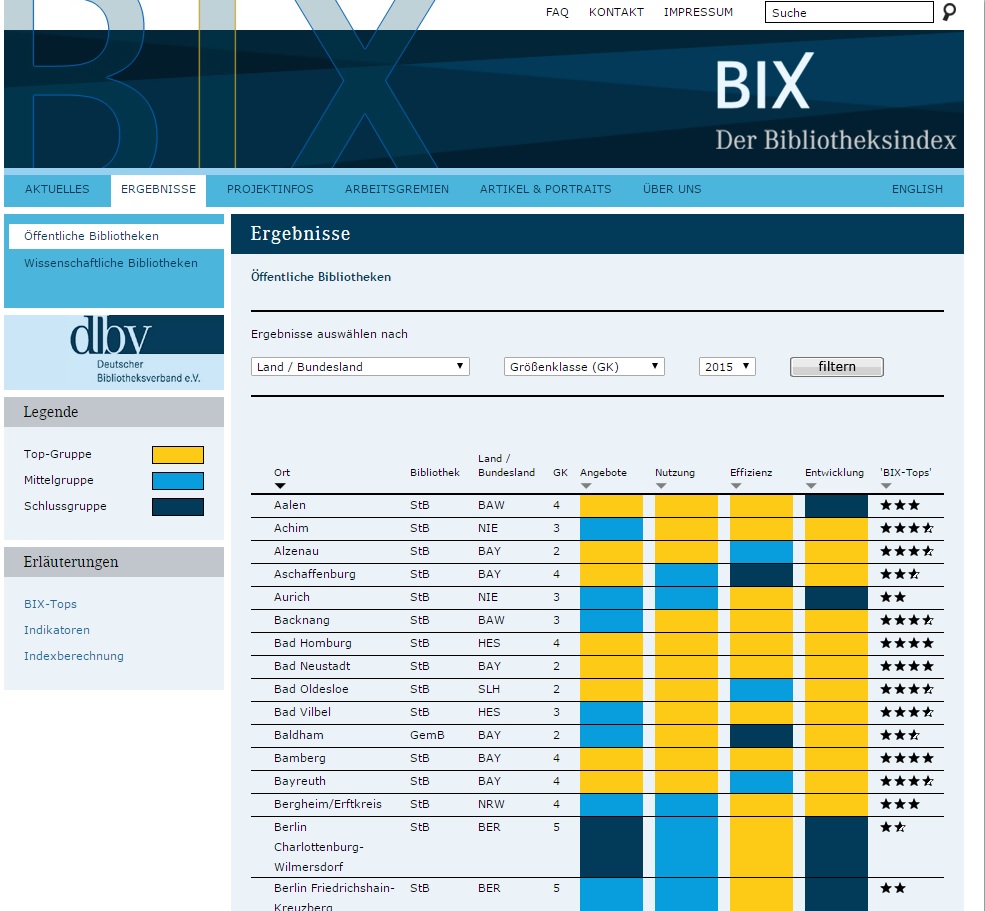Image resolution: width=985 pixels, height=911 pixels.
Task: Click the Baldham row name
Action: tap(298, 735)
